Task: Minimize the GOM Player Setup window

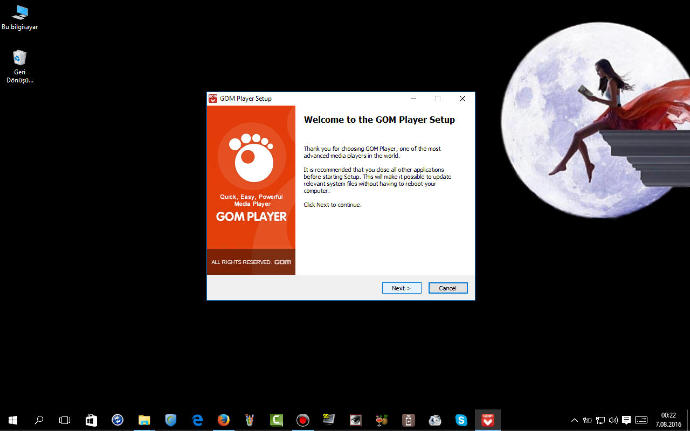Action: [413, 99]
